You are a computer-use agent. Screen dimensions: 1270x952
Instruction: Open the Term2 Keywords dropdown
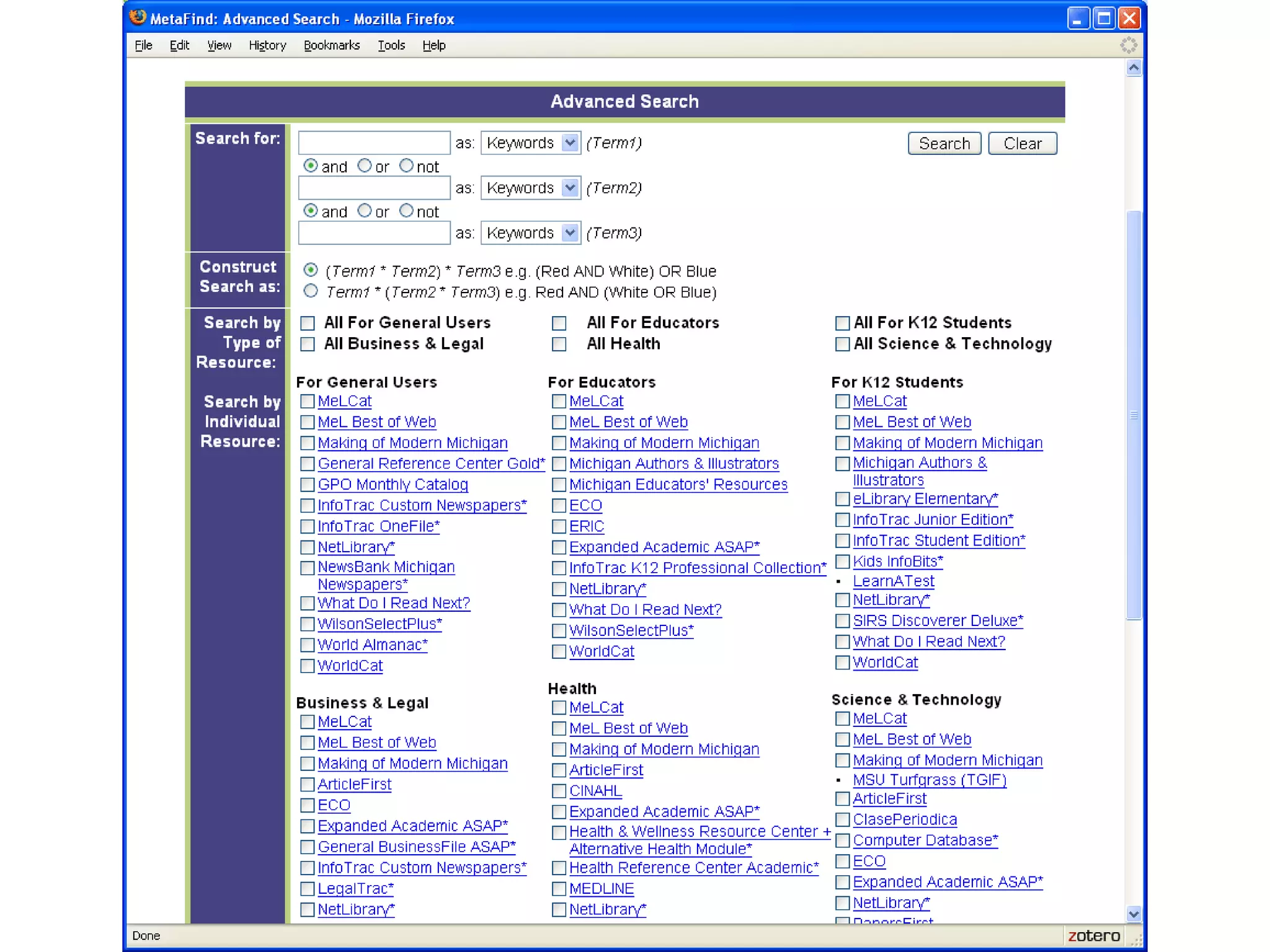coord(531,188)
